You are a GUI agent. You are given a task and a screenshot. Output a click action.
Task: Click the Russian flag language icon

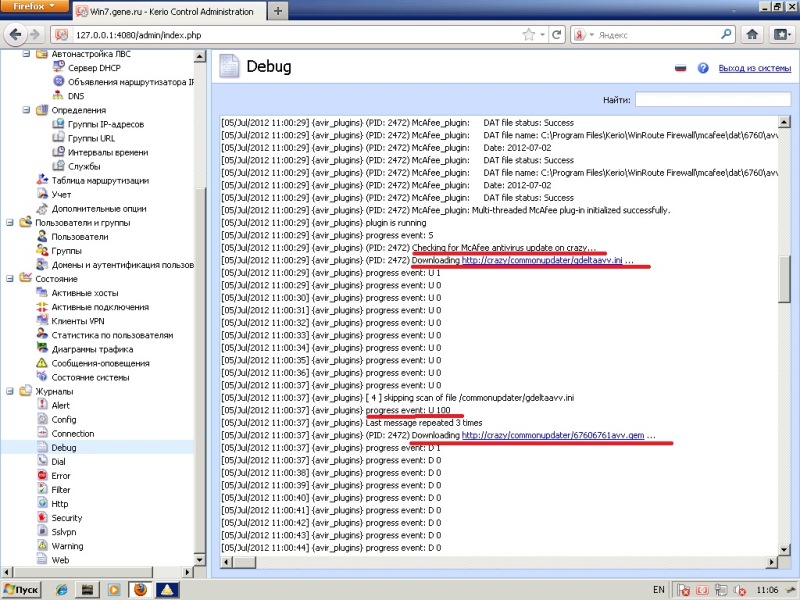(682, 68)
